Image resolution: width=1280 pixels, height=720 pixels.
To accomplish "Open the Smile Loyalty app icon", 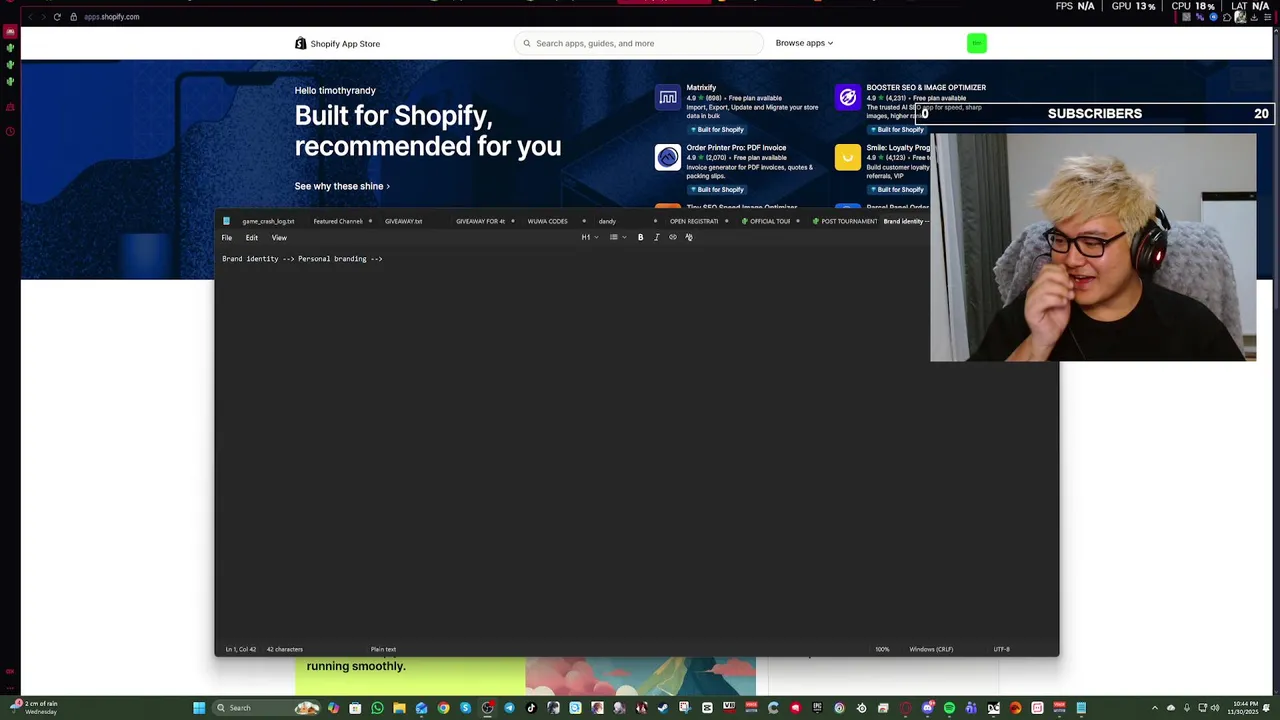I will (x=848, y=157).
